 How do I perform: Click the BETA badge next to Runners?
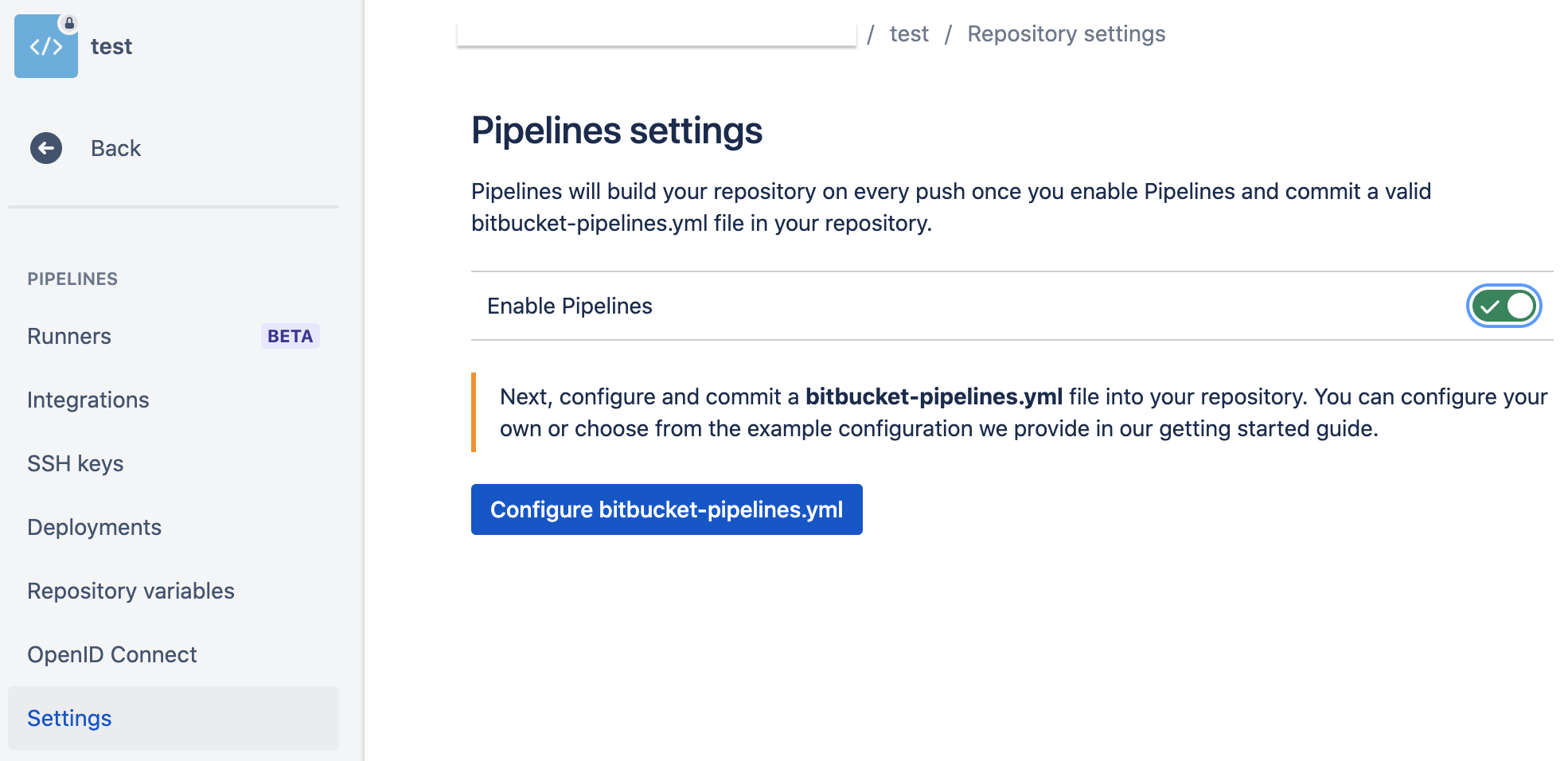click(290, 336)
